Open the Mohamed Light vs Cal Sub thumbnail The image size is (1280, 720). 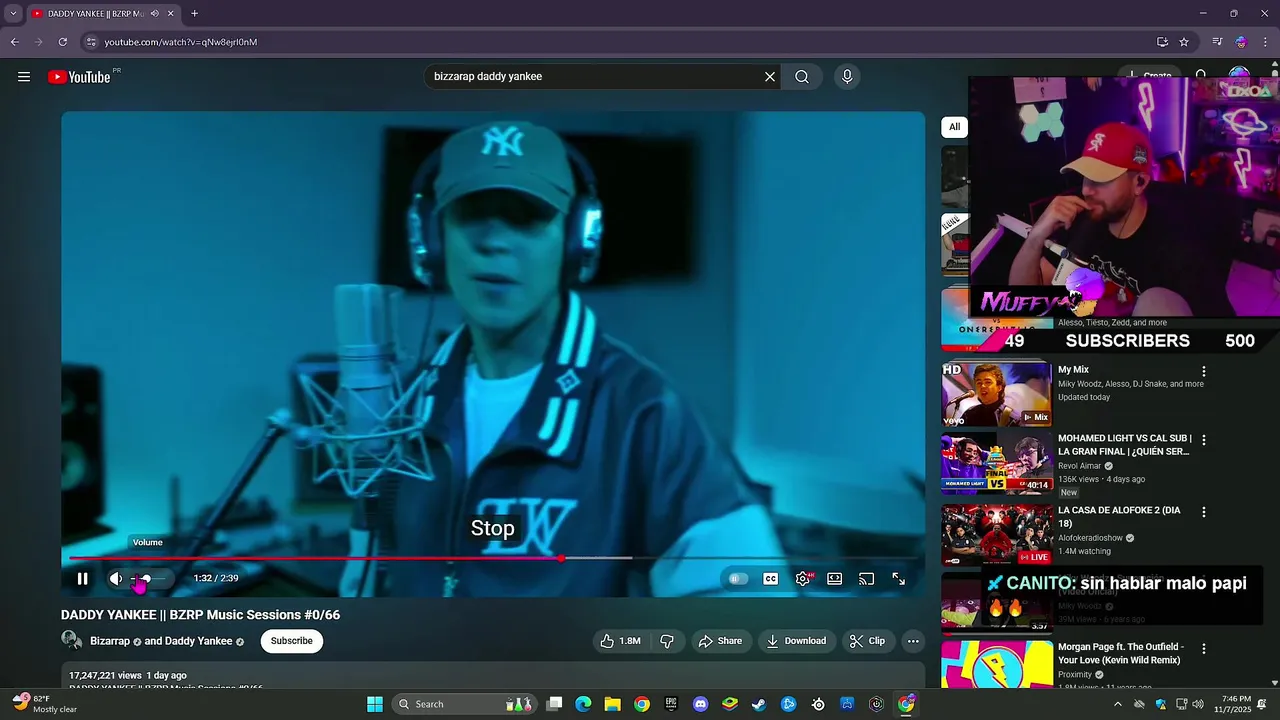pyautogui.click(x=997, y=464)
